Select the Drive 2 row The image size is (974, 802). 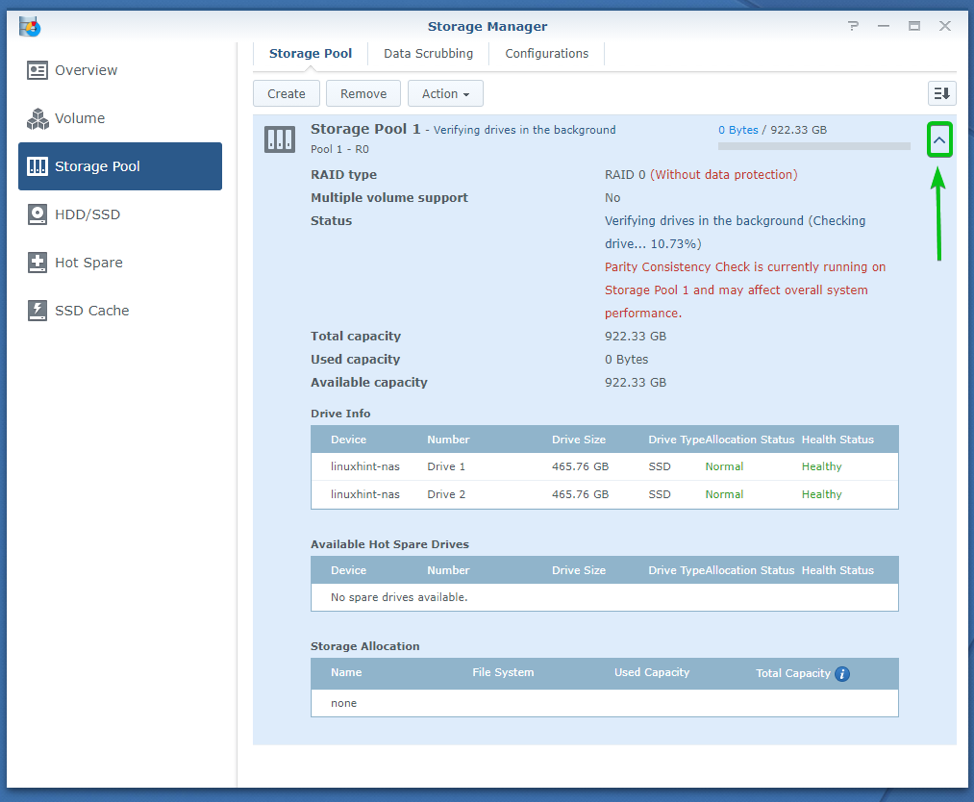tap(604, 495)
